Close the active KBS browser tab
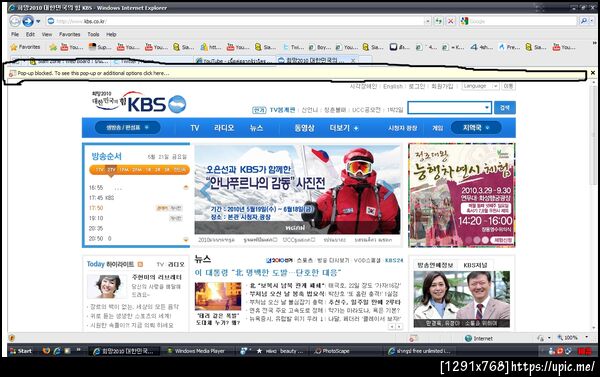Image resolution: width=600 pixels, height=377 pixels. coord(353,60)
